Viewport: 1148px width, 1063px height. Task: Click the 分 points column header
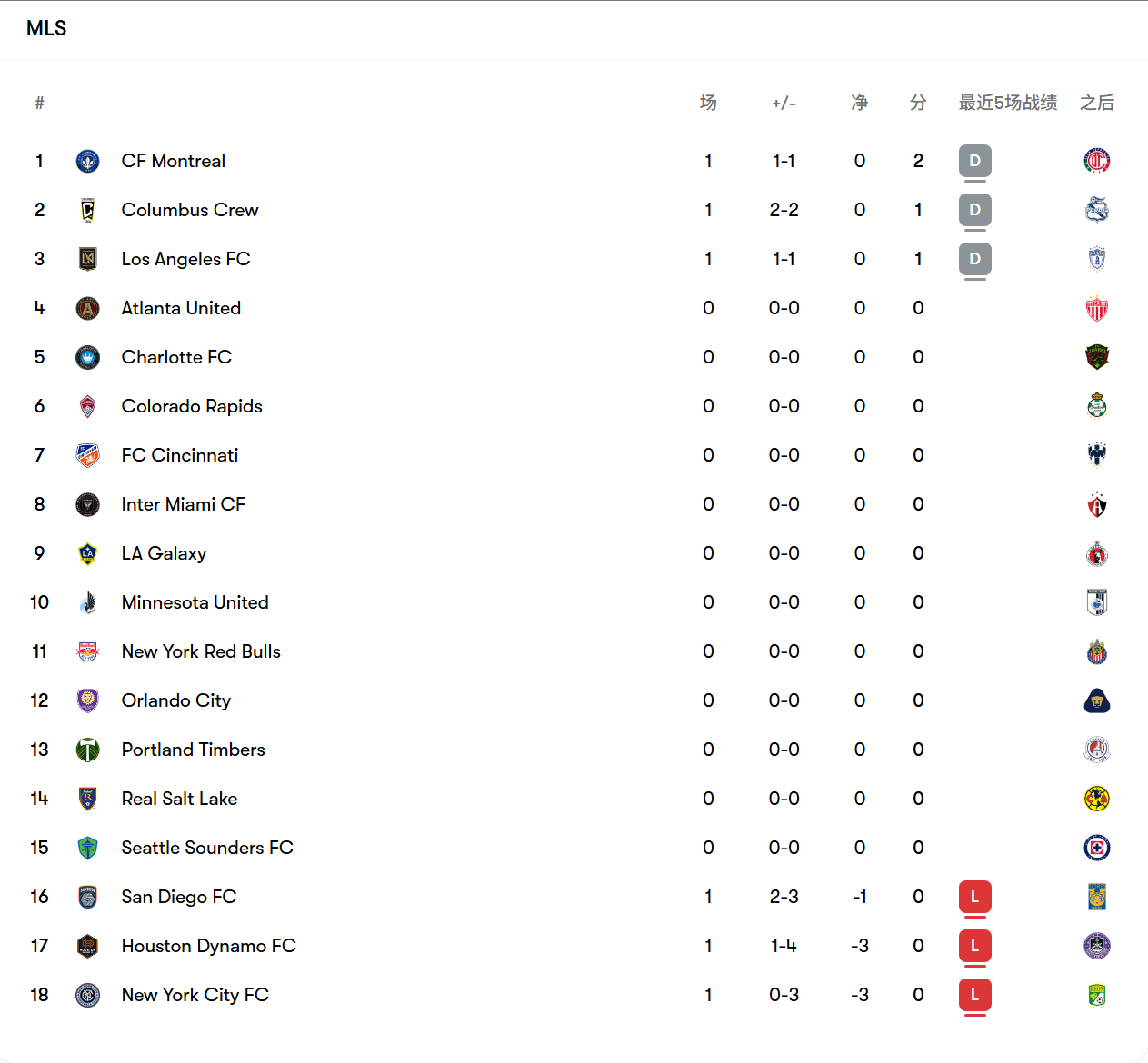(x=918, y=103)
